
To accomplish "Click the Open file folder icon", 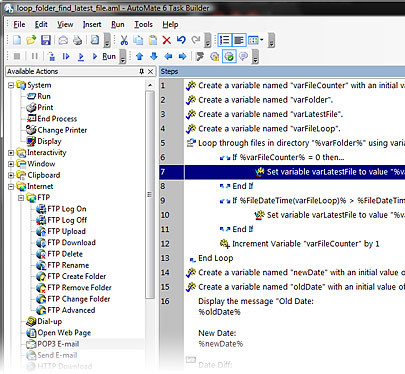I will point(31,40).
